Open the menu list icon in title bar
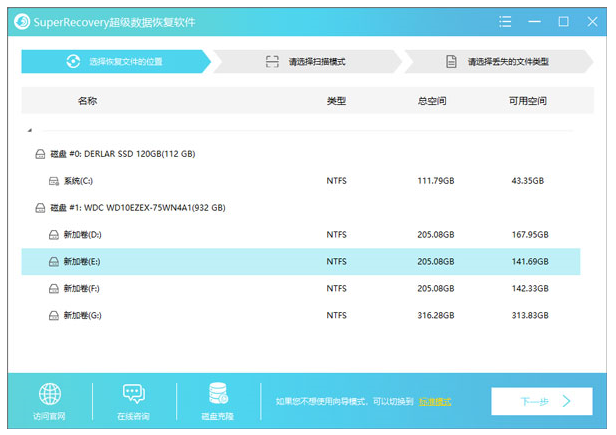This screenshot has width=616, height=435. click(x=505, y=22)
